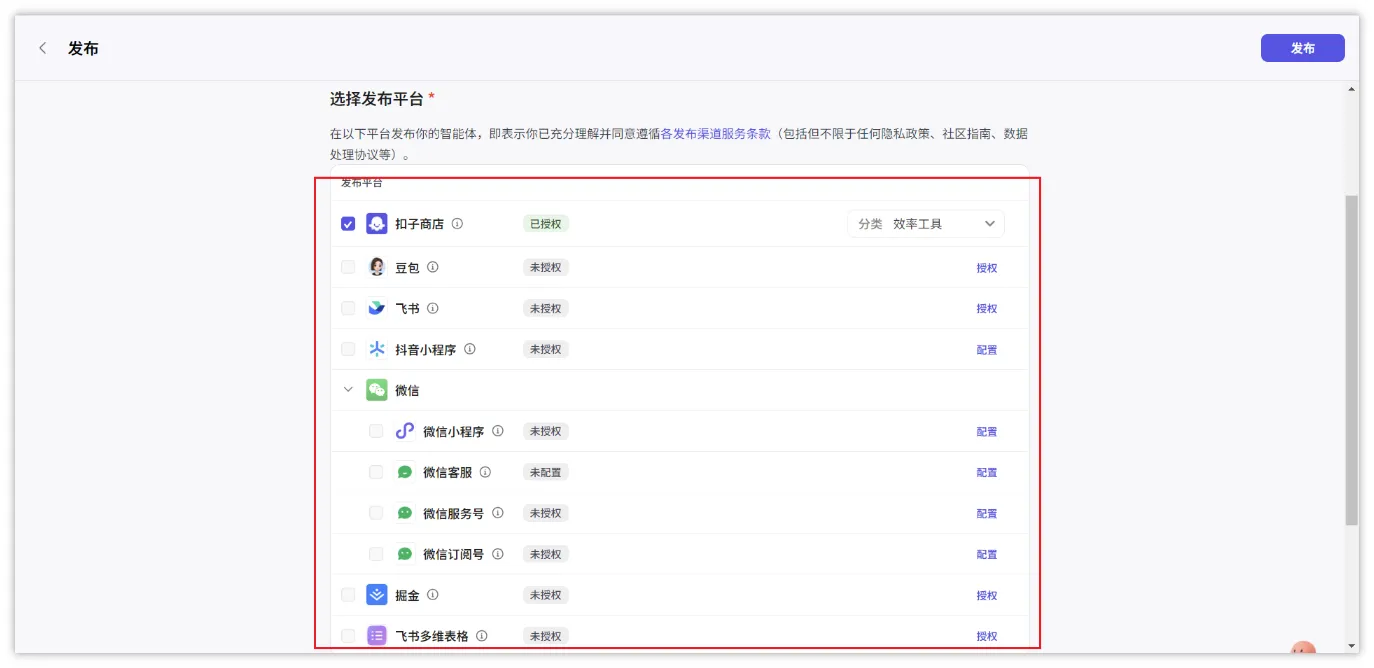This screenshot has height=668, width=1374.
Task: Click the 豆包 avatar icon
Action: pos(376,267)
